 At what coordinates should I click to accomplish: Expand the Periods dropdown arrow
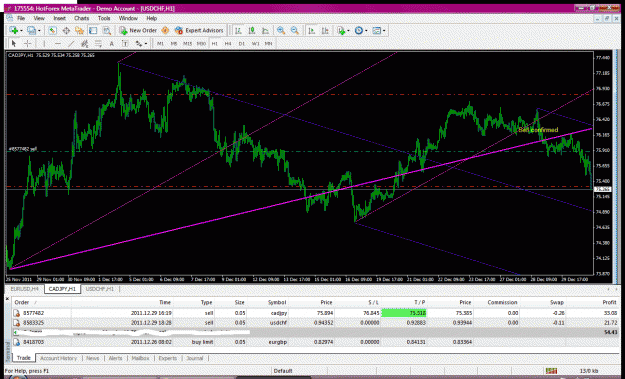click(366, 31)
